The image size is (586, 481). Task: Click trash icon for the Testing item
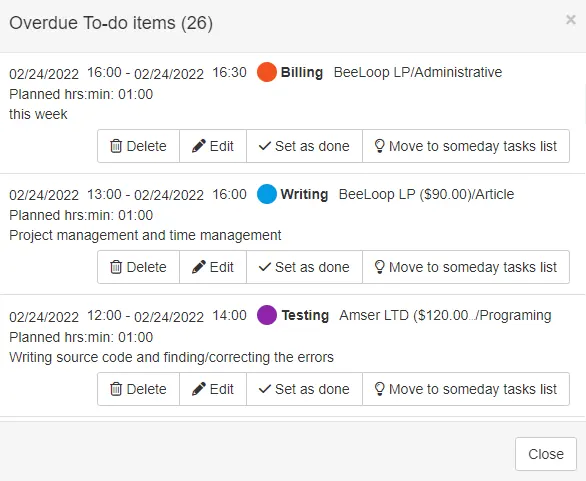[116, 389]
